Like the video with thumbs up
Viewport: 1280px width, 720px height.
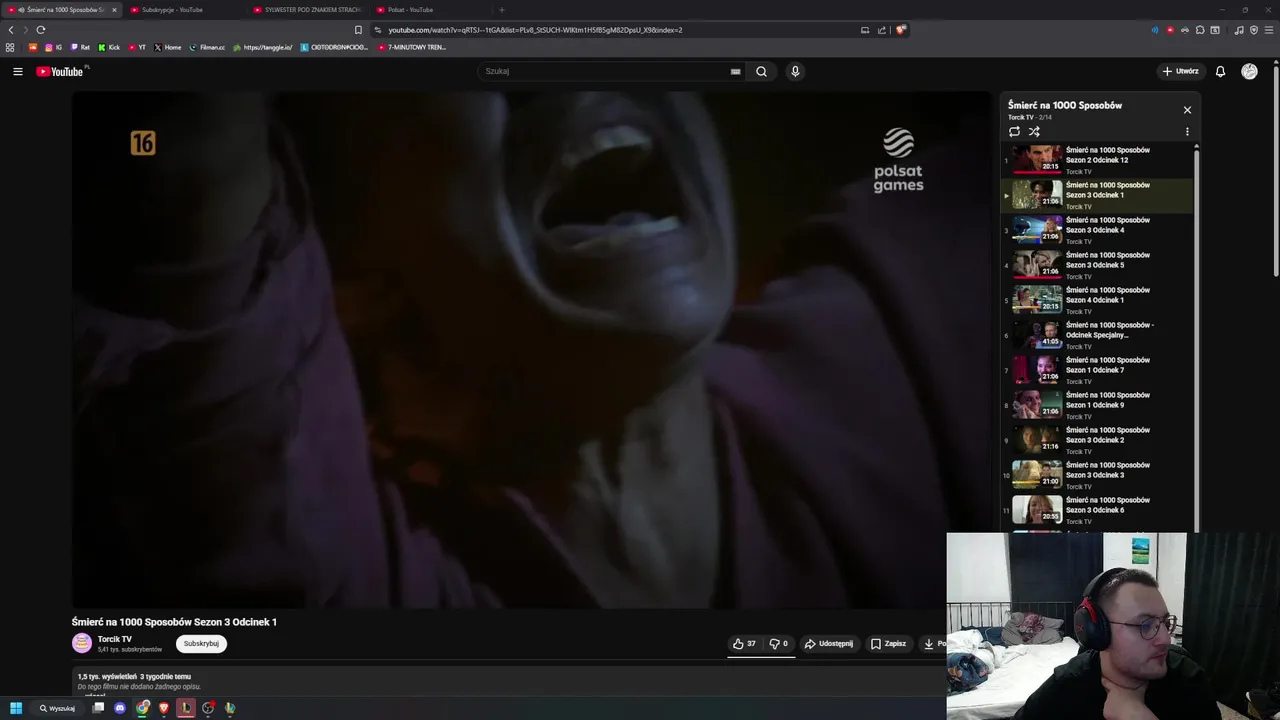(x=744, y=644)
